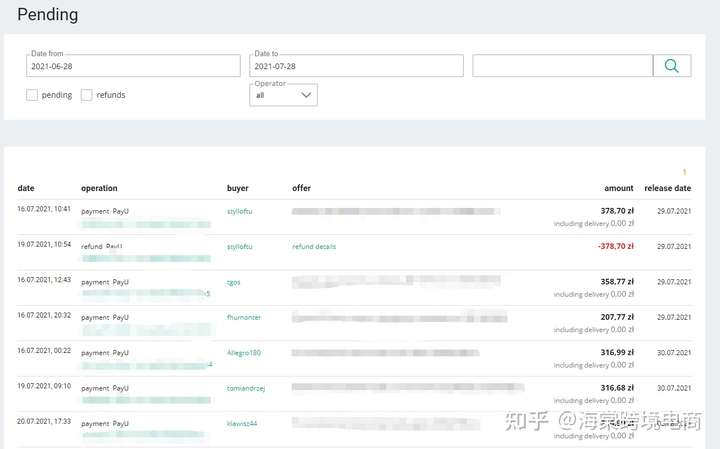The image size is (720, 449).
Task: Click the date column header
Action: click(x=26, y=188)
